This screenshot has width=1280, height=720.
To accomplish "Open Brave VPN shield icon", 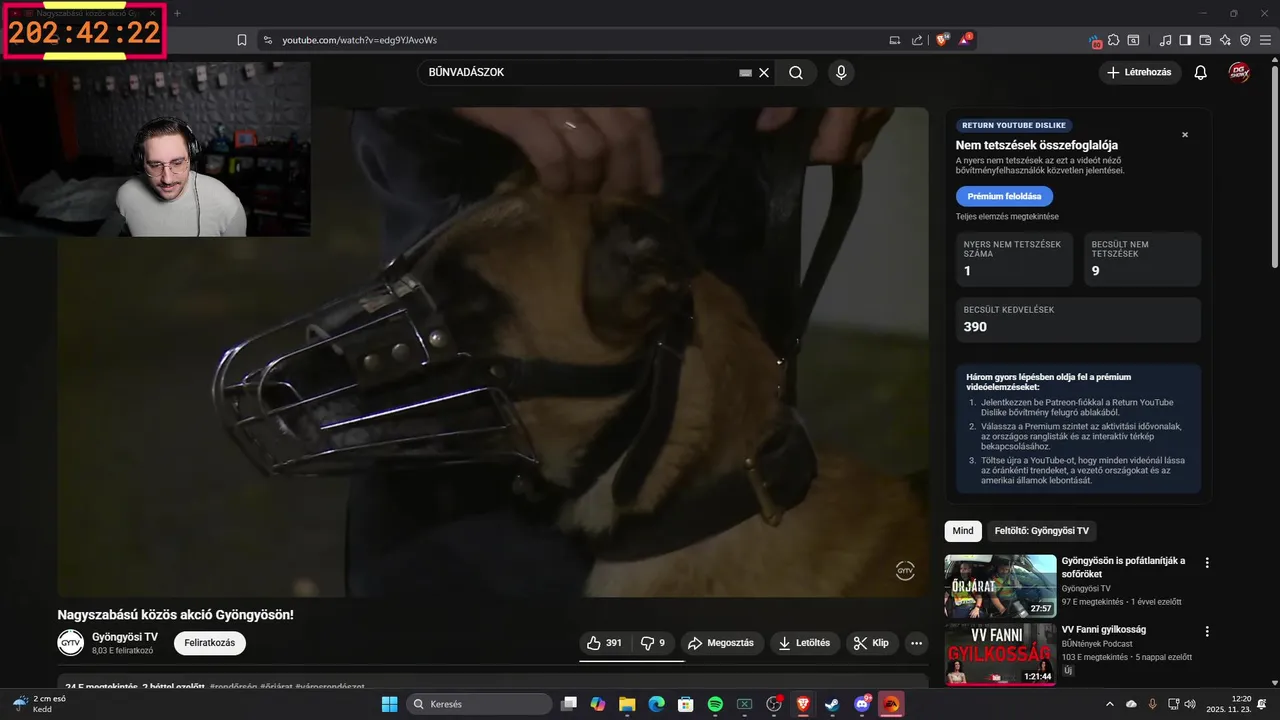I will [1245, 40].
